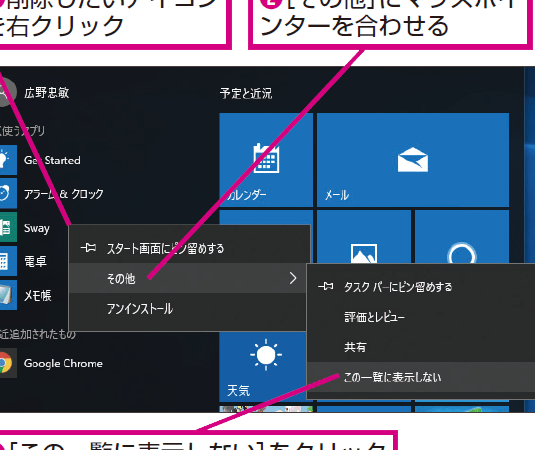Choose 評価とレビュー in the submenu
The height and width of the screenshot is (450, 535).
(421, 317)
